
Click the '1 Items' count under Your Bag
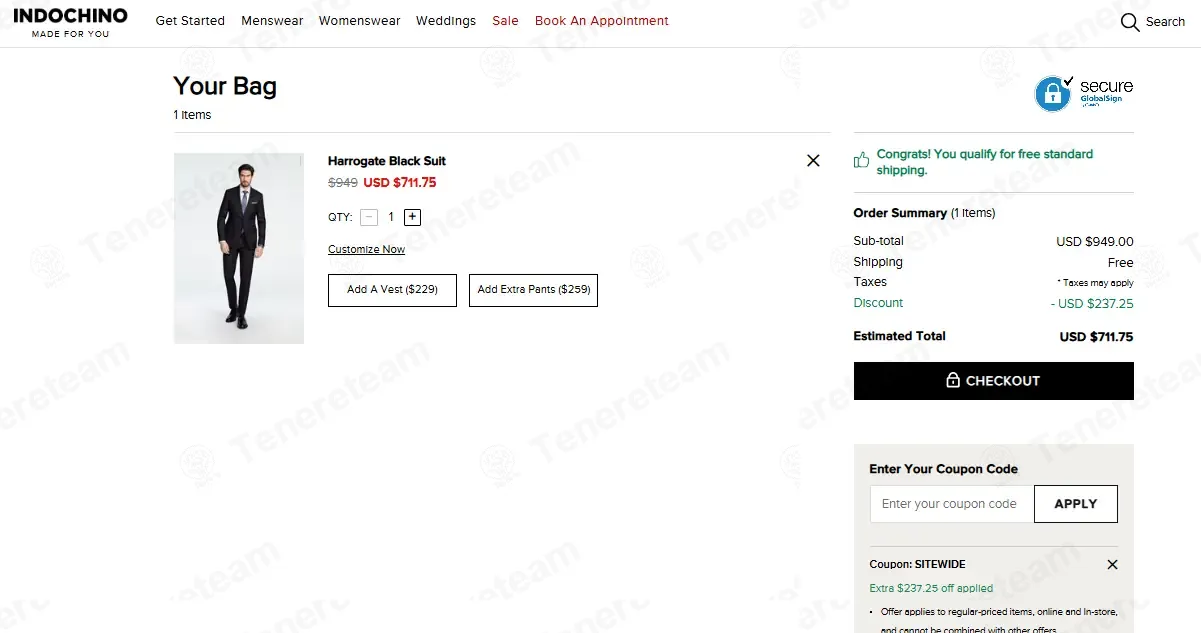(x=192, y=115)
